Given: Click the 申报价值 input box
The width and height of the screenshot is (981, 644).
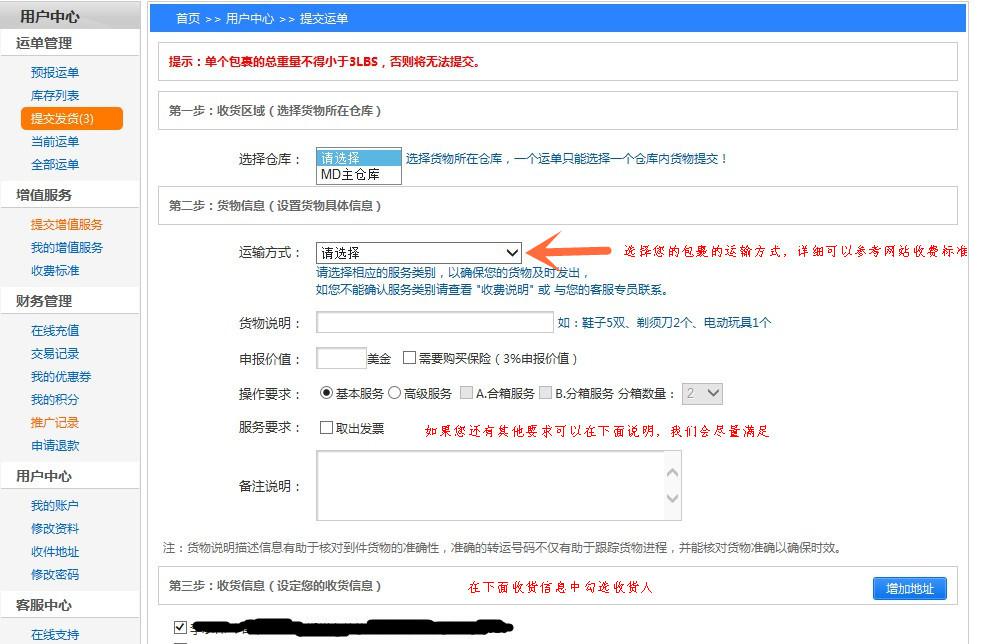Looking at the screenshot, I should 341,358.
